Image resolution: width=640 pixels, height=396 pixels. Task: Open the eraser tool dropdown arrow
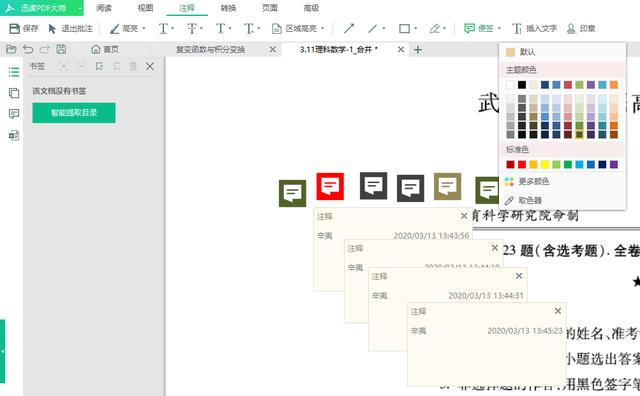pyautogui.click(x=444, y=29)
